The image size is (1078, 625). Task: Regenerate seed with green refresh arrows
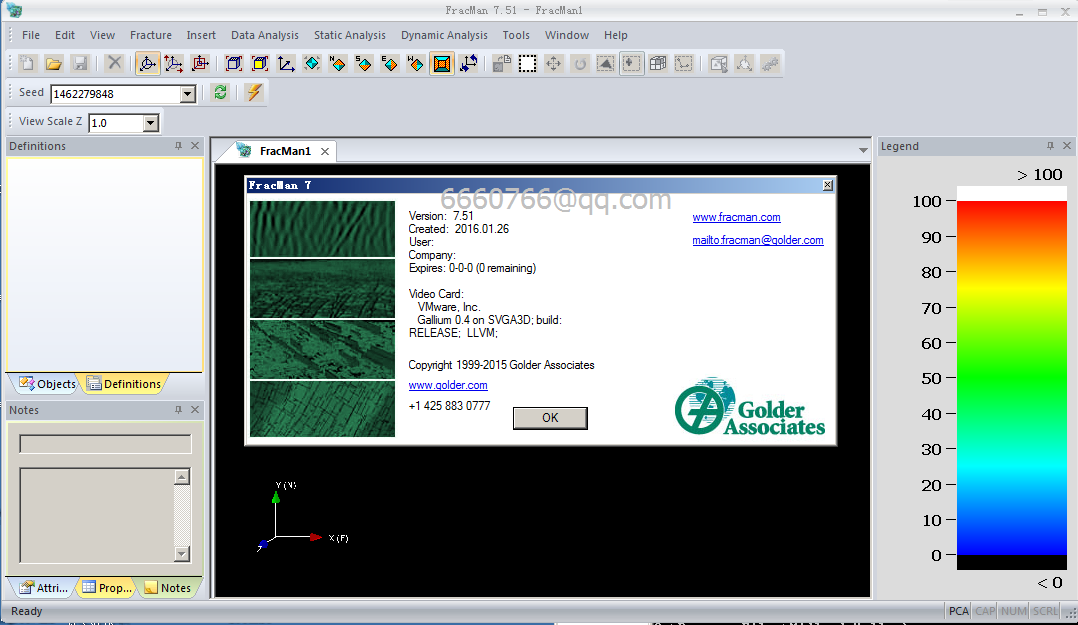click(220, 92)
